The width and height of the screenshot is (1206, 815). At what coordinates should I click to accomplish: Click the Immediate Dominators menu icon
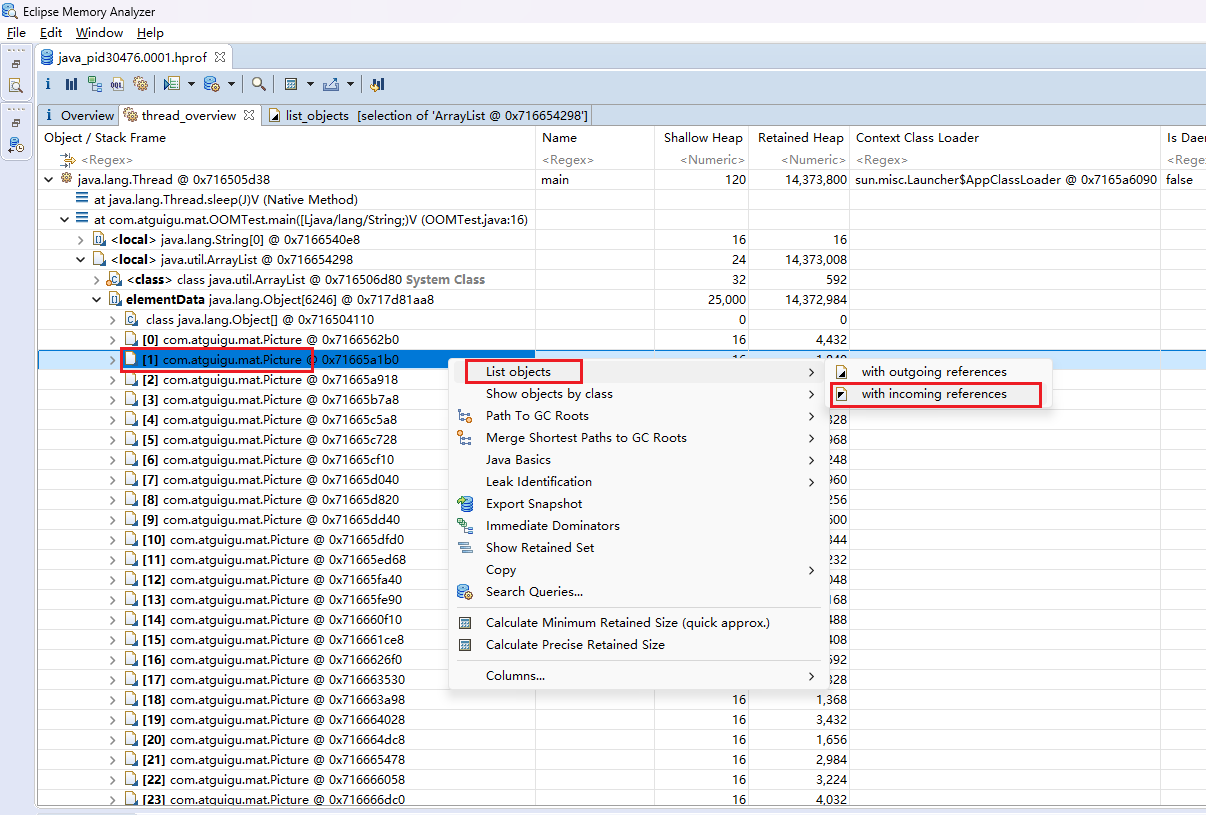click(465, 526)
